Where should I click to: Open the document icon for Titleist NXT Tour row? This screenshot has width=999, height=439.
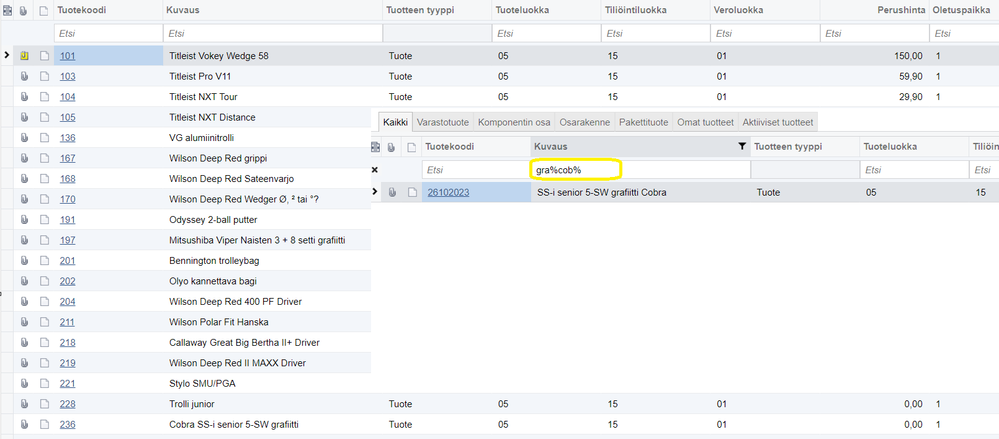point(44,97)
